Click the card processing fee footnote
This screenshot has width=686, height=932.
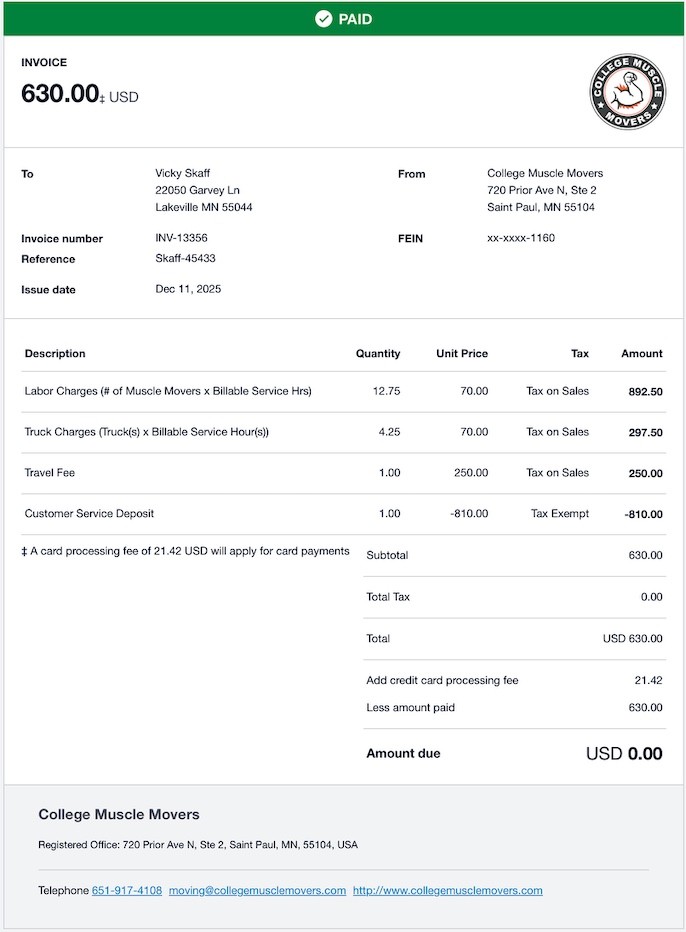click(x=188, y=551)
